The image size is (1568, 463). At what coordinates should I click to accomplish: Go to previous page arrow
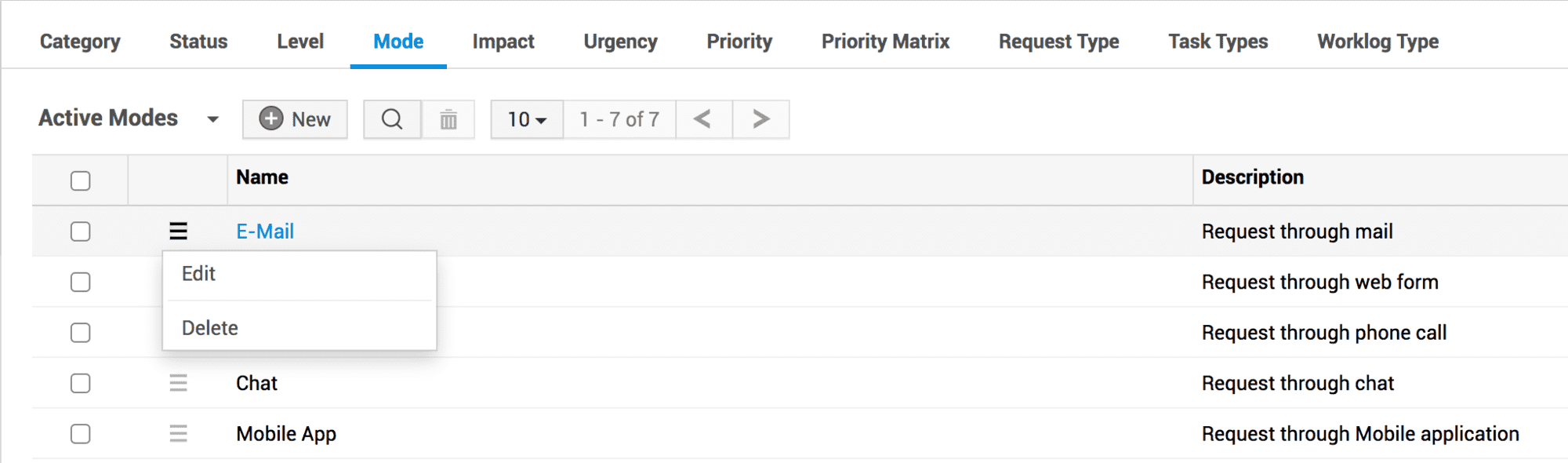pos(703,119)
